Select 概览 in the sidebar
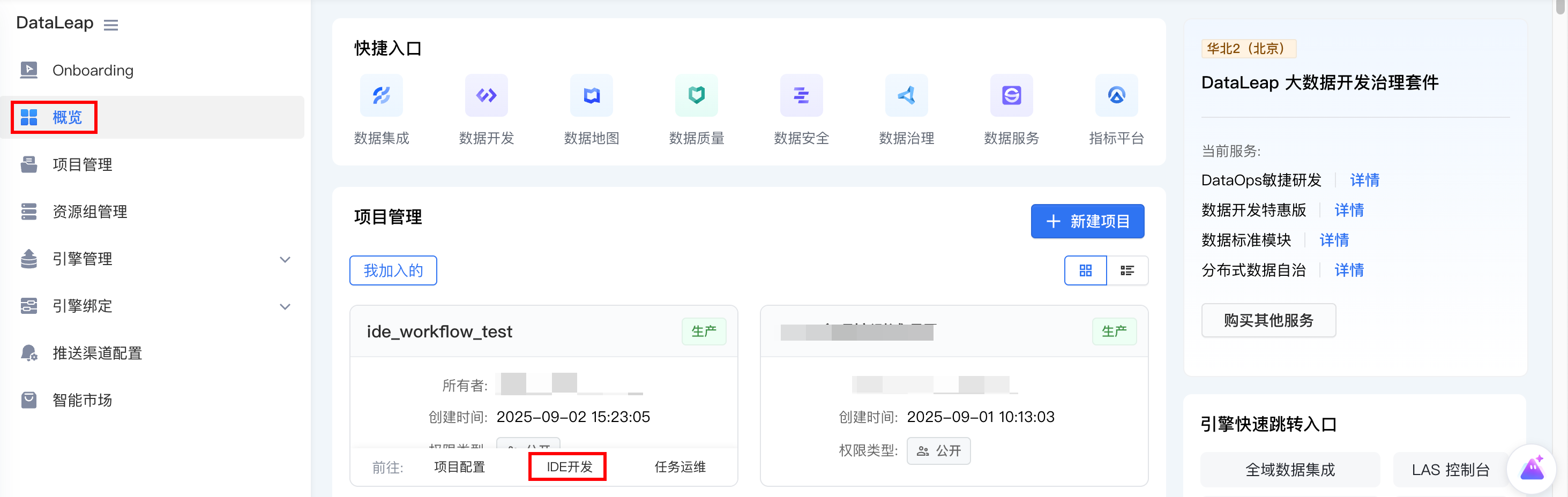The height and width of the screenshot is (497, 1568). click(x=152, y=117)
